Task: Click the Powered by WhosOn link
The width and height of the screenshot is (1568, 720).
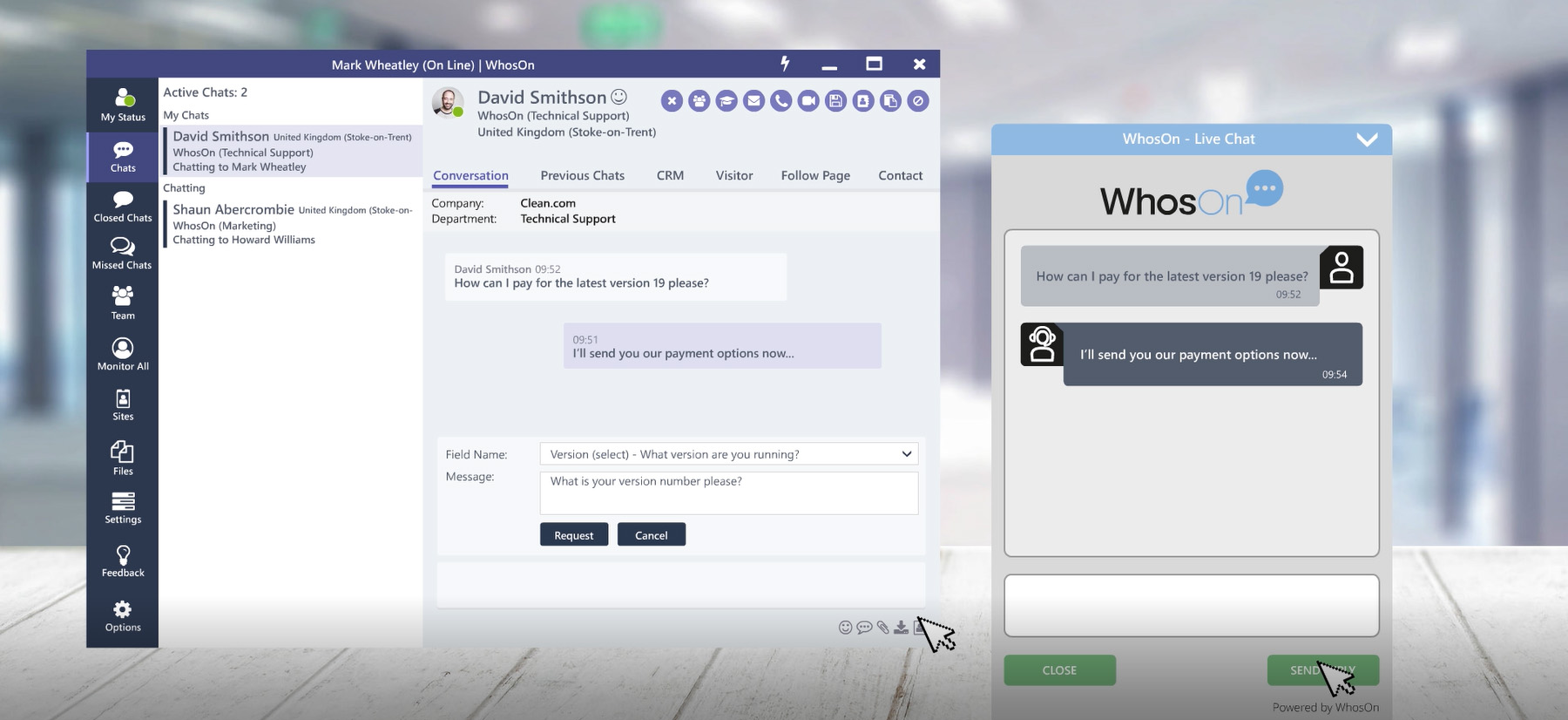Action: 1325,708
